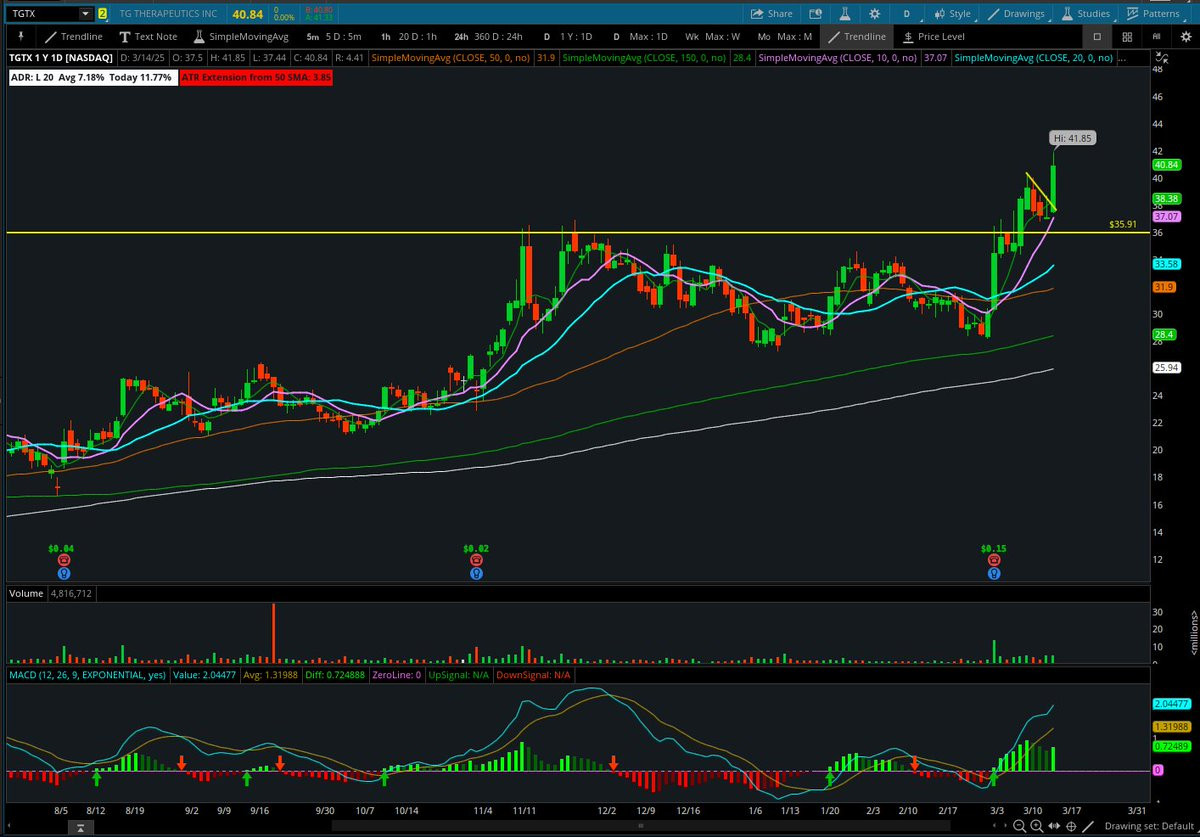Open the clock-window icon next to Share
Screen dimensions: 1200x837
click(814, 14)
